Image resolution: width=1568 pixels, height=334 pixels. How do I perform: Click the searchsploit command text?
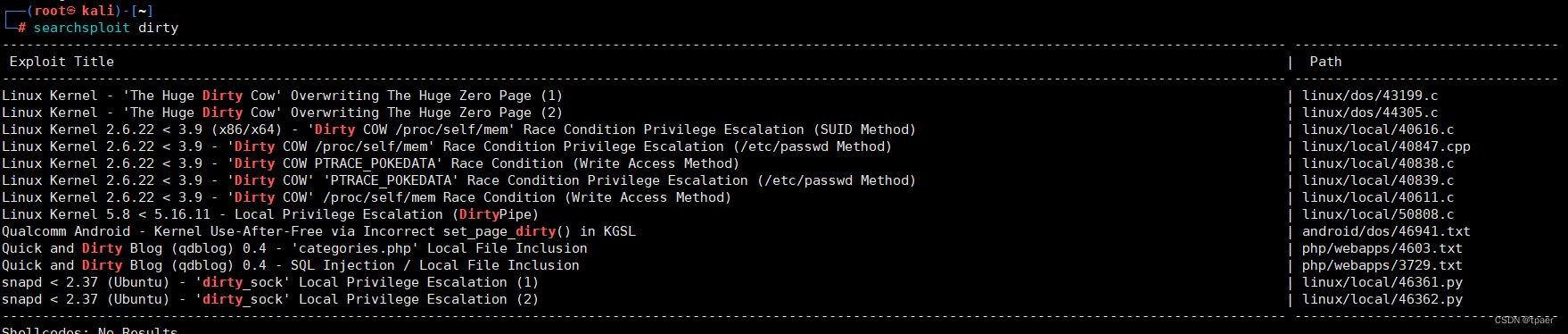click(106, 28)
